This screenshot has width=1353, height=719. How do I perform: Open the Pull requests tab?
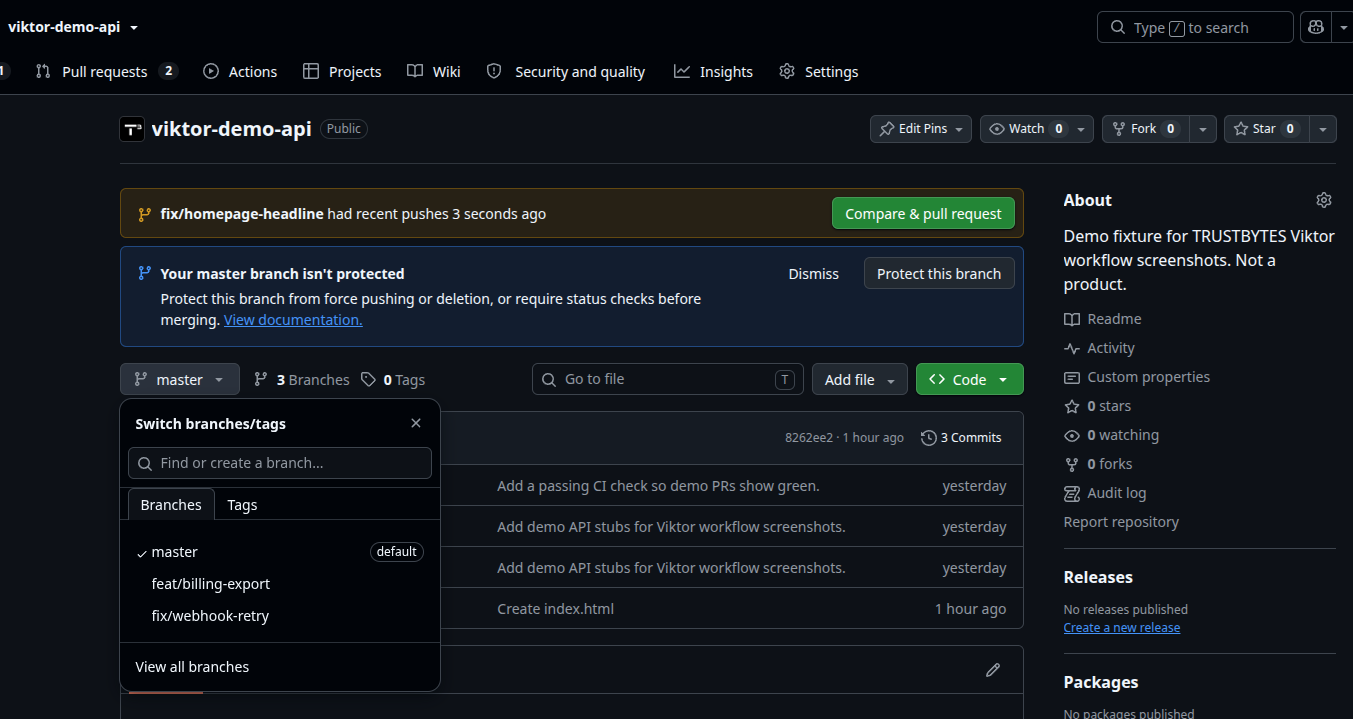[105, 71]
